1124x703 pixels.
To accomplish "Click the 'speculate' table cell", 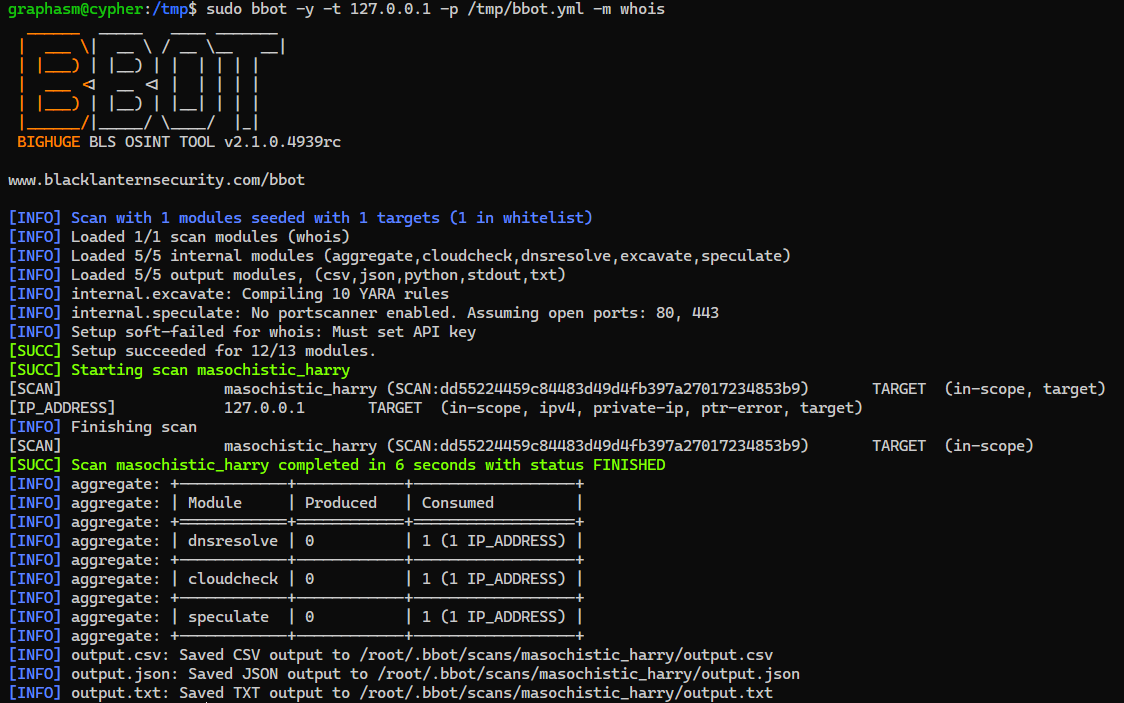I will click(228, 617).
